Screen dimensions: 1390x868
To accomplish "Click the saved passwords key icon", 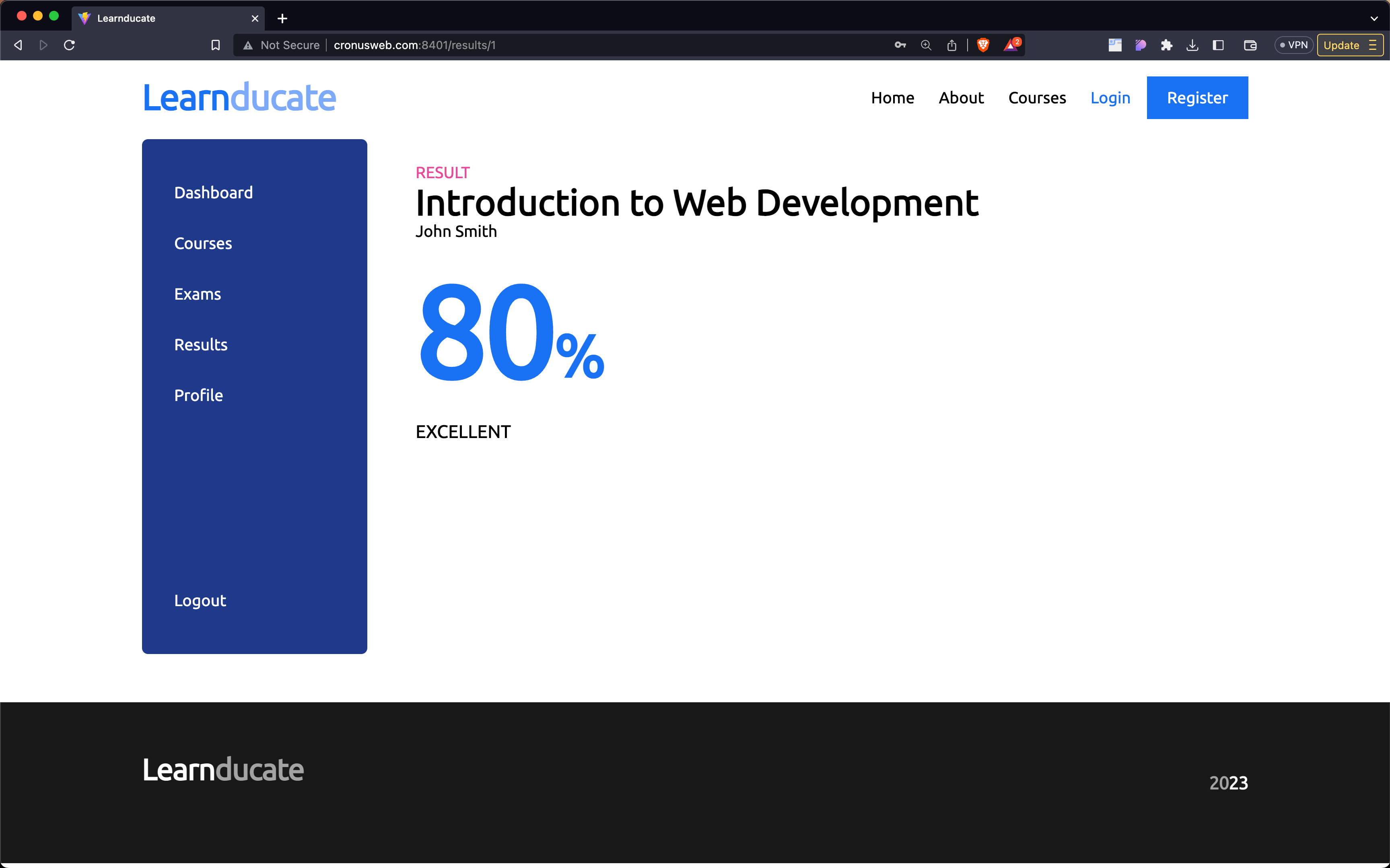I will pos(900,45).
